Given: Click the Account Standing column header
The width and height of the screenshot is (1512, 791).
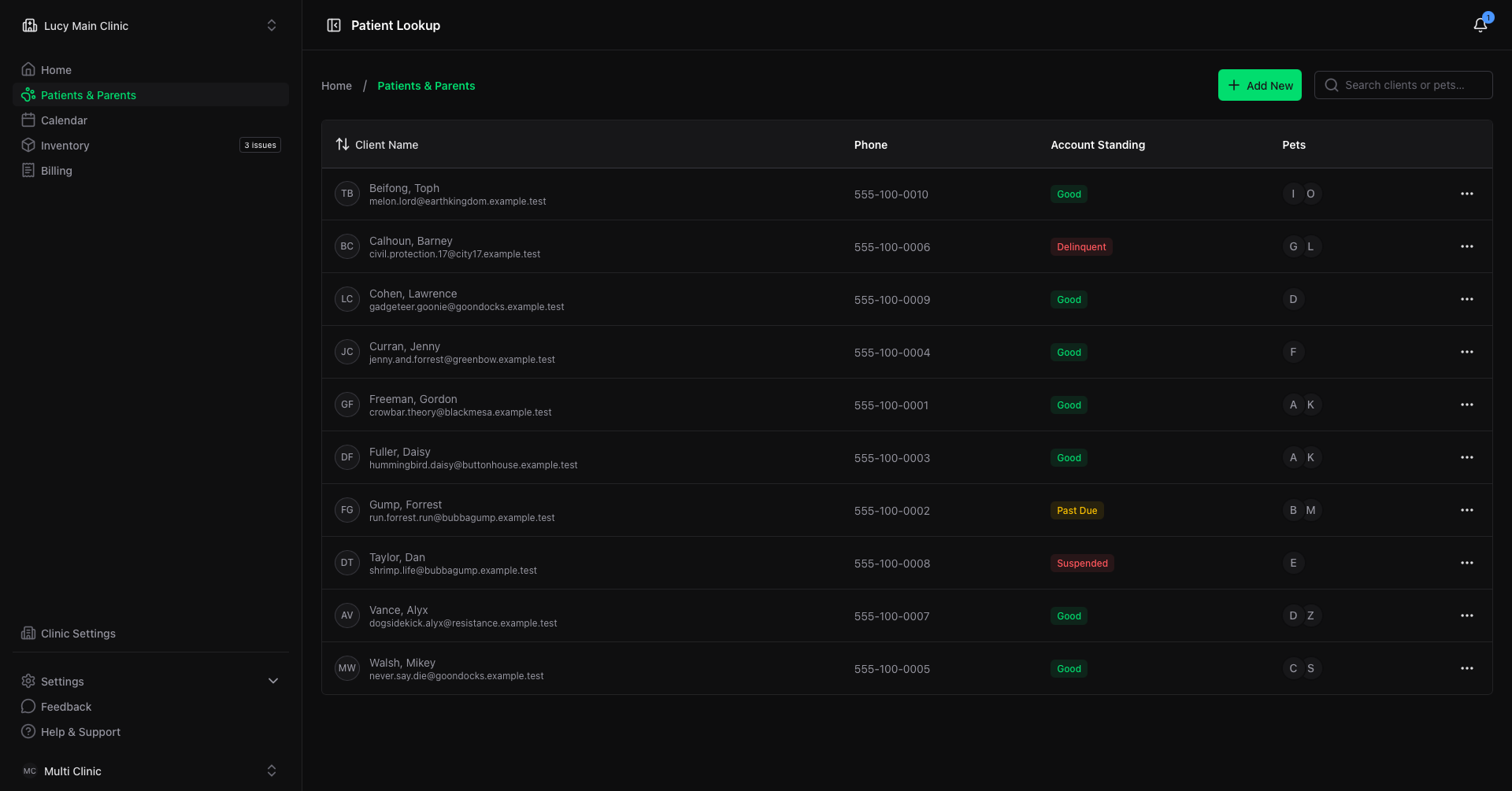Looking at the screenshot, I should pos(1098,145).
